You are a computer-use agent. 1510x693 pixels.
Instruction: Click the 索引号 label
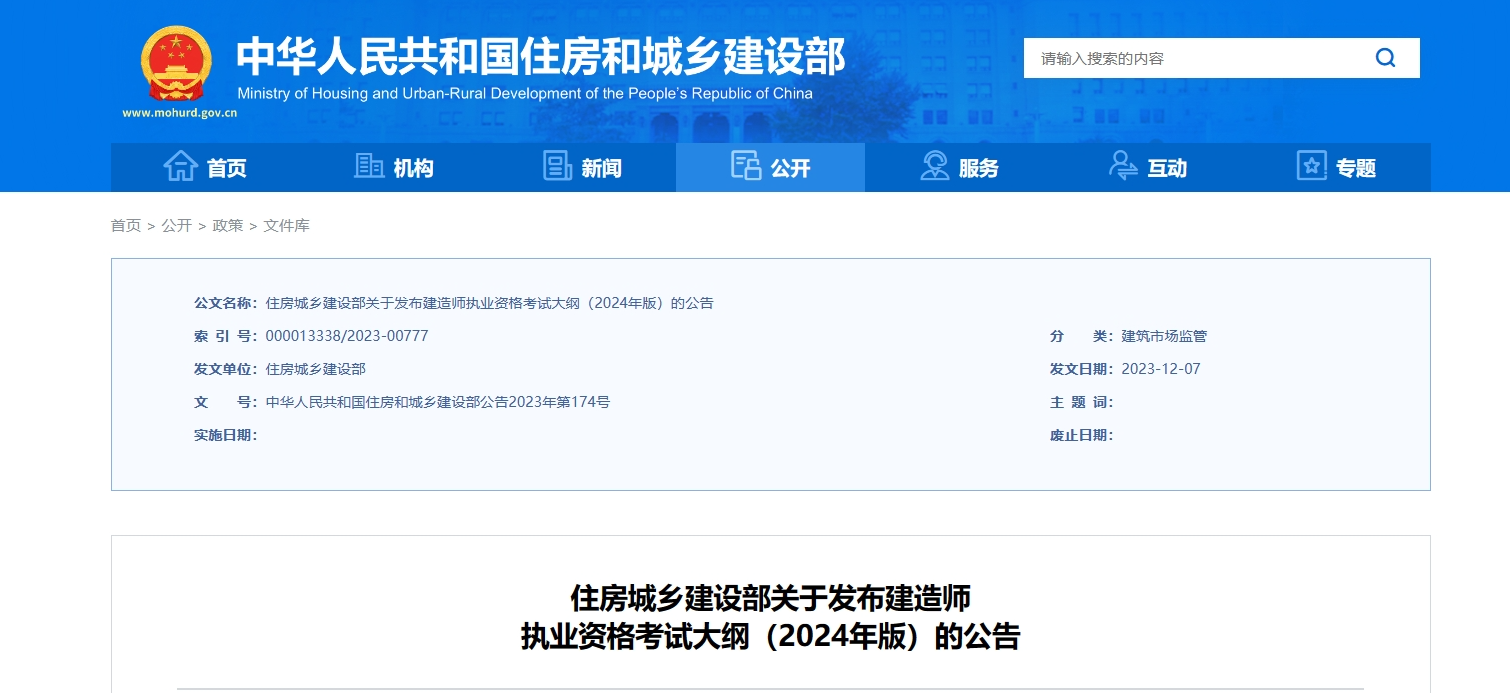tap(226, 336)
